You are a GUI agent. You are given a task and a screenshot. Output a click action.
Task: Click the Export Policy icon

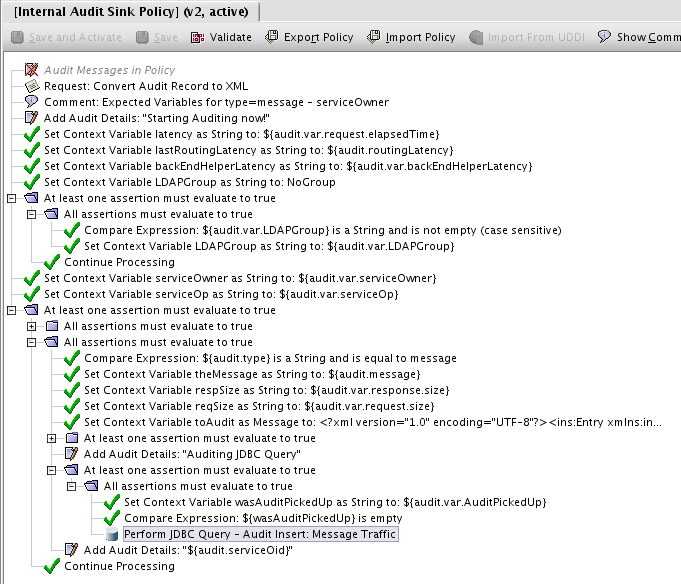coord(272,37)
